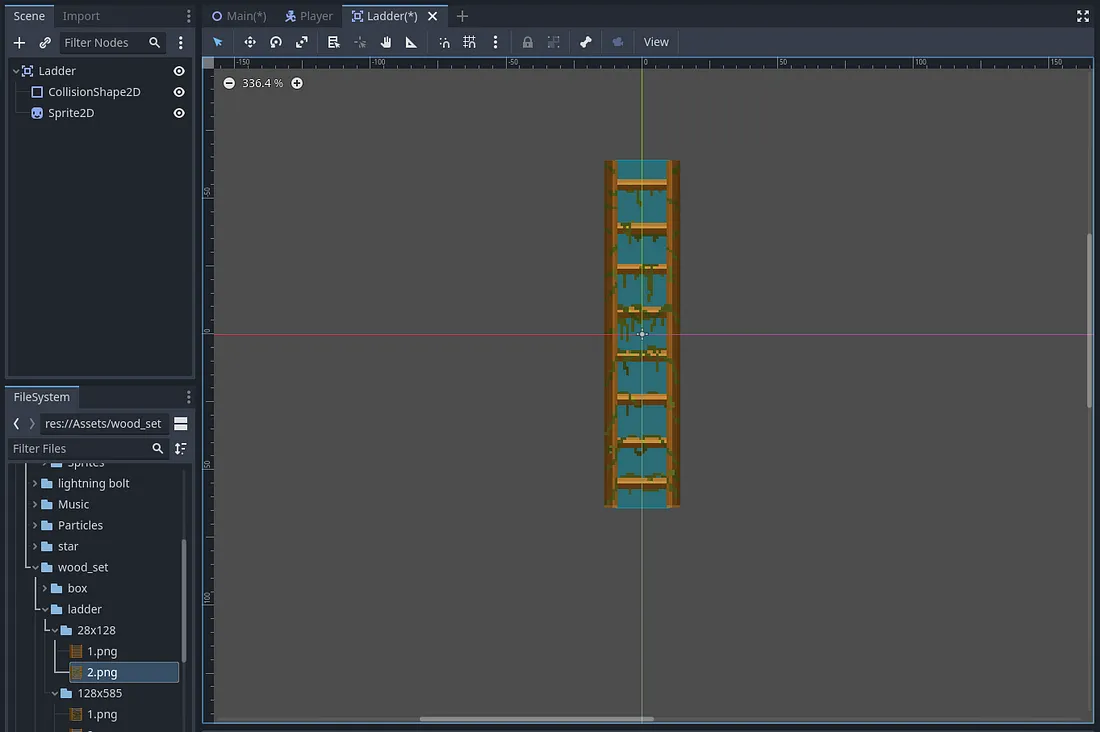Zoom out with the minus button

(x=229, y=83)
